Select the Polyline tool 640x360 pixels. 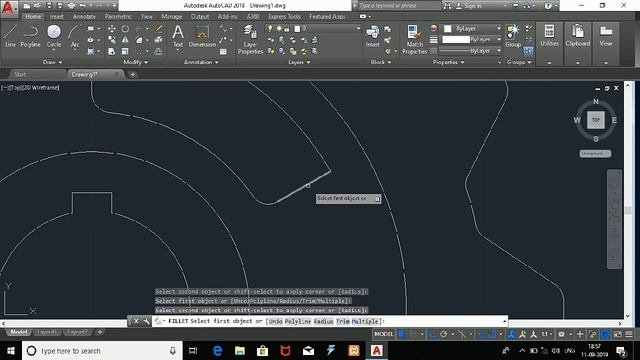pyautogui.click(x=31, y=36)
